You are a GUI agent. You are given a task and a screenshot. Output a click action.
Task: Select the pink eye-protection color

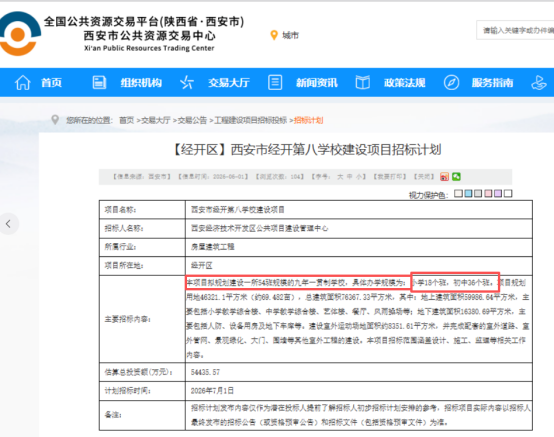488,194
